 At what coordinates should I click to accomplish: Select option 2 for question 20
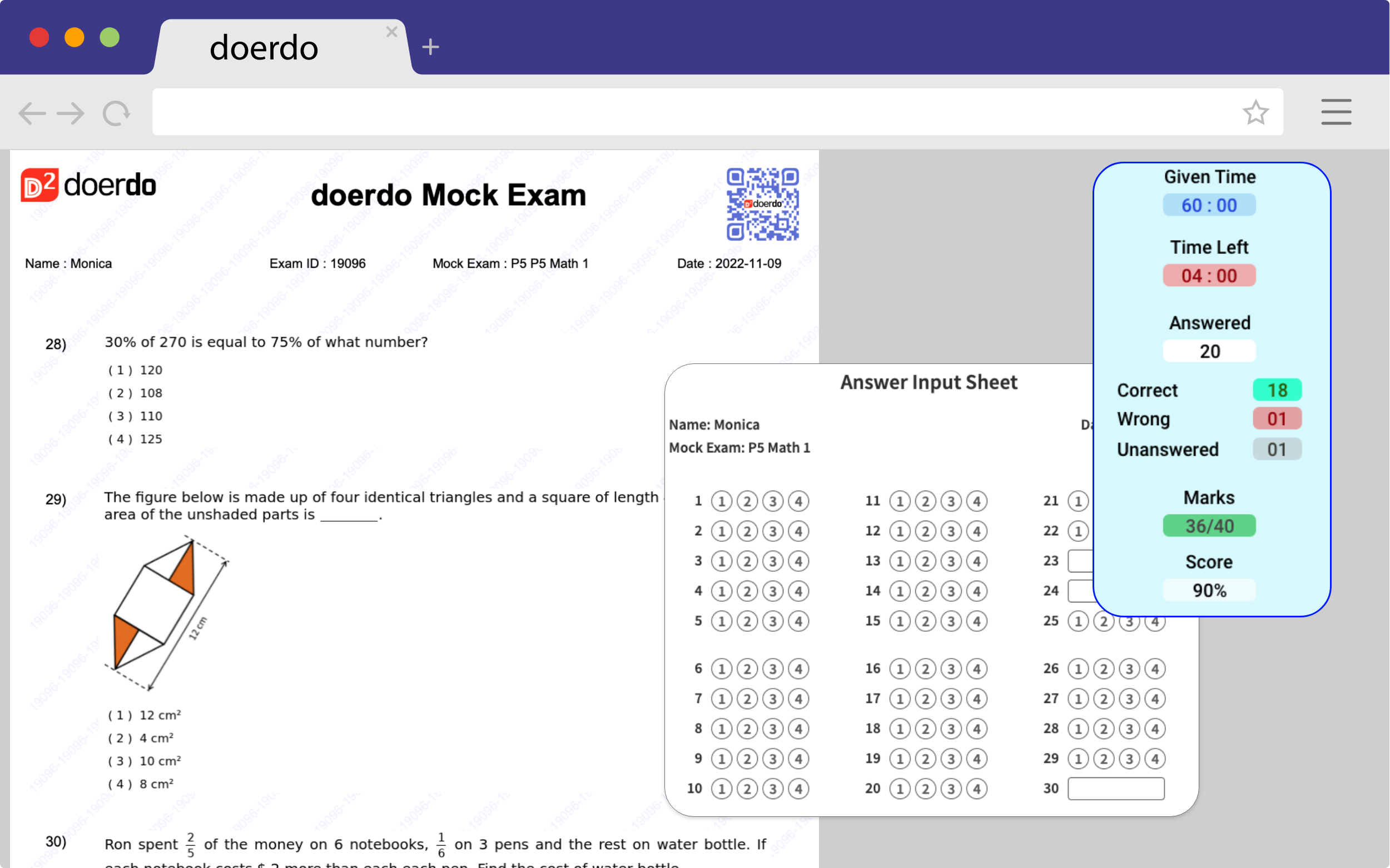[x=925, y=788]
